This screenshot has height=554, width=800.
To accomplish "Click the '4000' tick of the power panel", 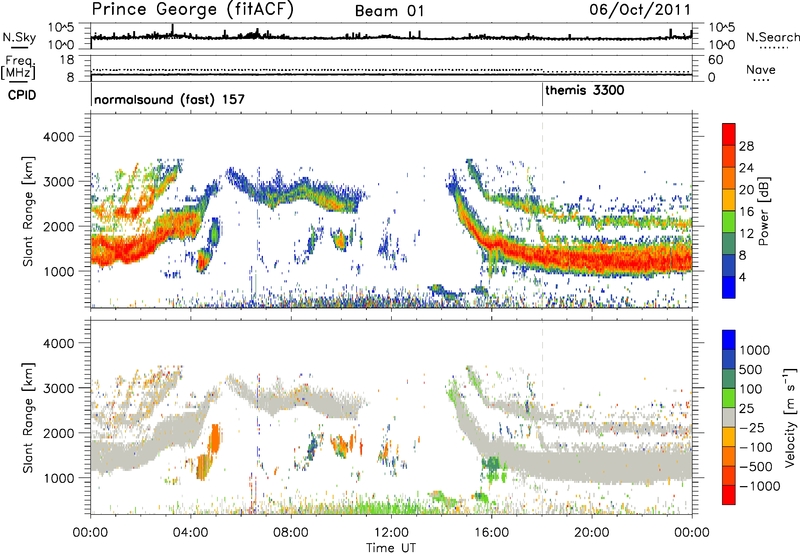I will pos(58,137).
